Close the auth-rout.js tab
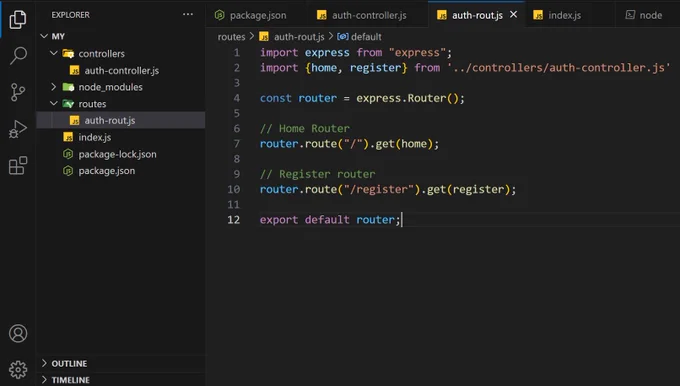Viewport: 680px width, 386px height. (513, 15)
